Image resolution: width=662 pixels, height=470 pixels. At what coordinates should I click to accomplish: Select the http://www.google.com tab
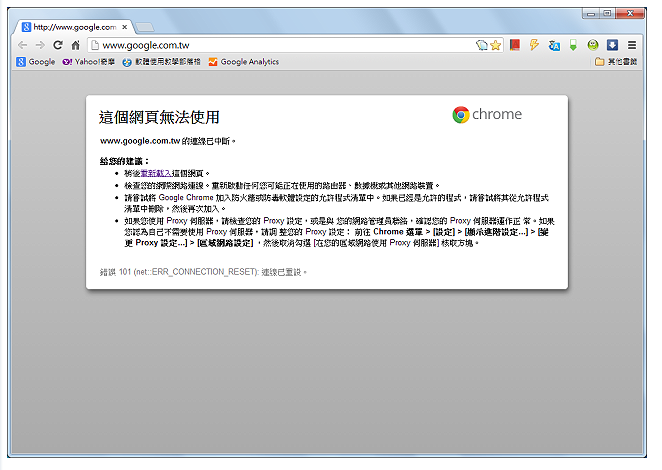[74, 27]
